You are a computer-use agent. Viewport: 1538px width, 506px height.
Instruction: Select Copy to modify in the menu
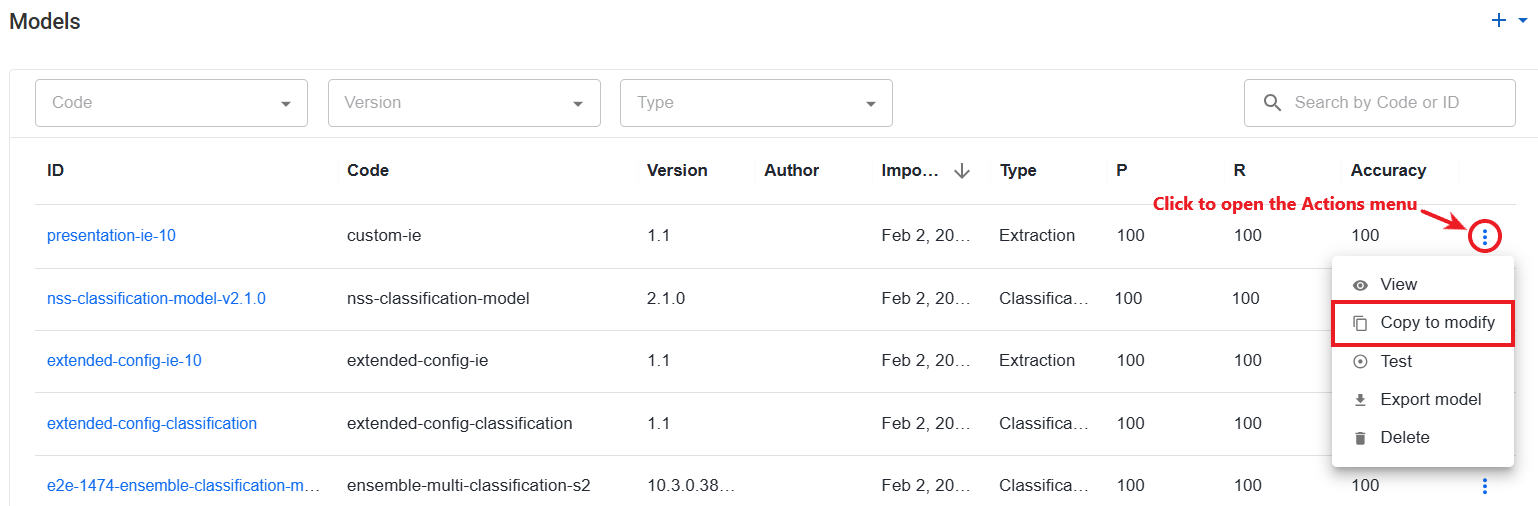[x=1421, y=323]
